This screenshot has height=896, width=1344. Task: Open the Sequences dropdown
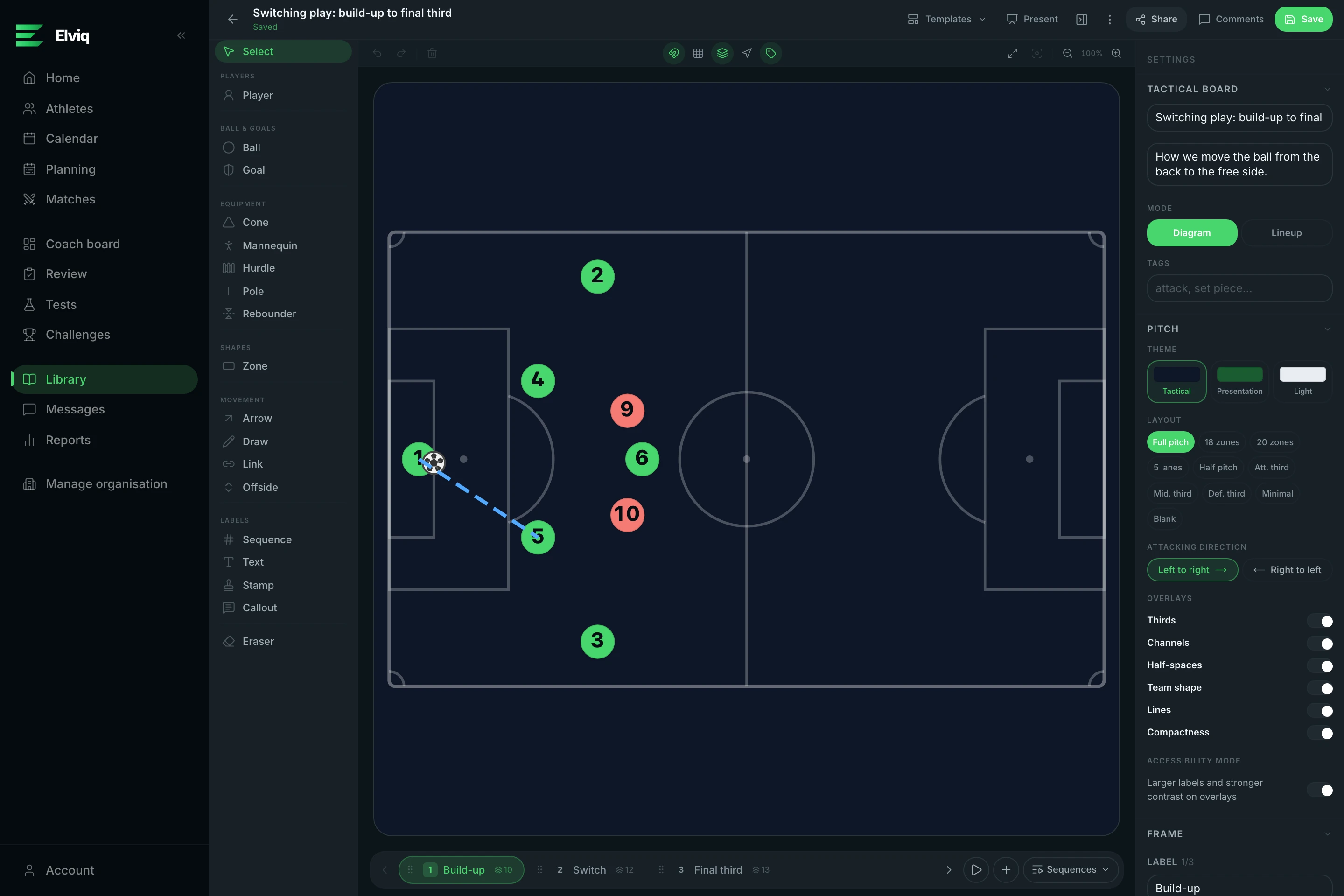click(x=1070, y=870)
